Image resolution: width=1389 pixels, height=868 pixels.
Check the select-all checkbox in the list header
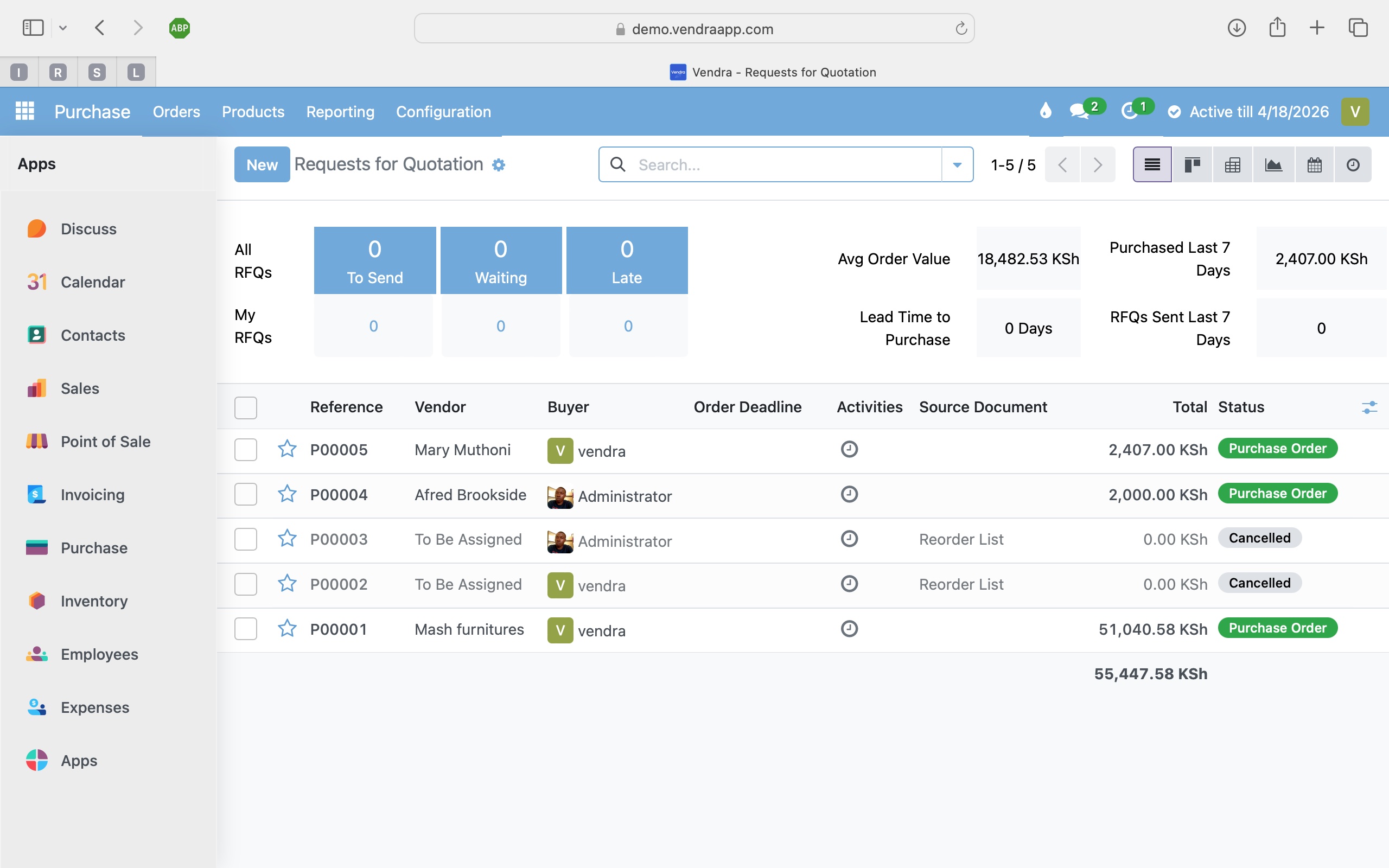pos(245,407)
